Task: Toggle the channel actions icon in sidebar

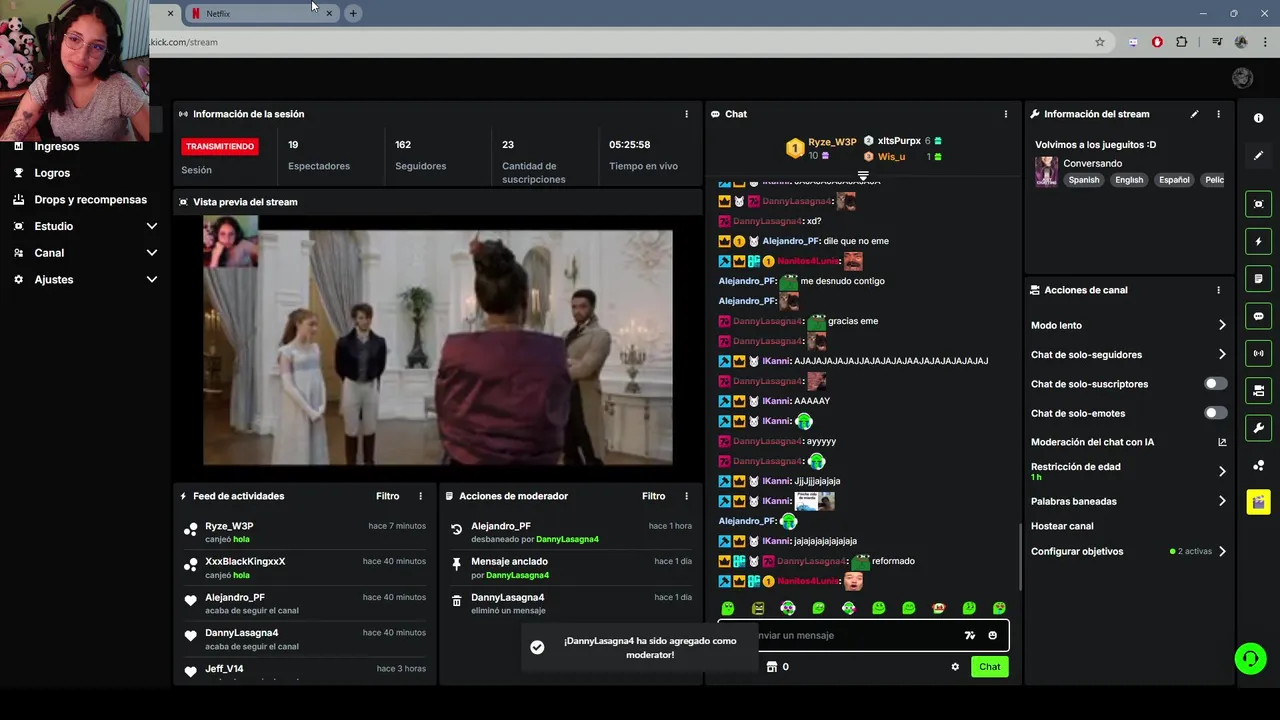Action: [1258, 390]
